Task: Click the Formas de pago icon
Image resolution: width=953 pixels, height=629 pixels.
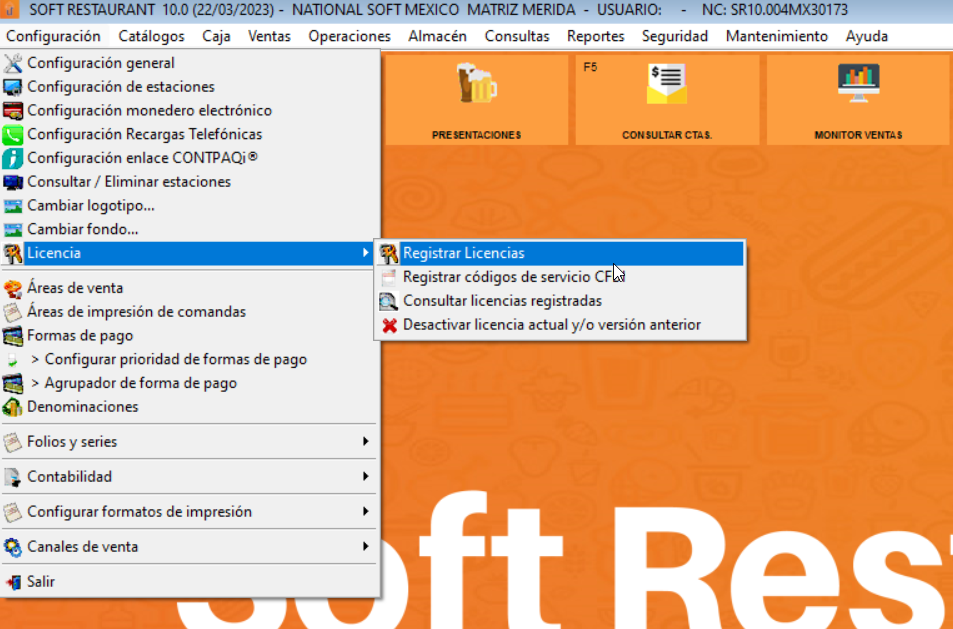Action: (13, 335)
